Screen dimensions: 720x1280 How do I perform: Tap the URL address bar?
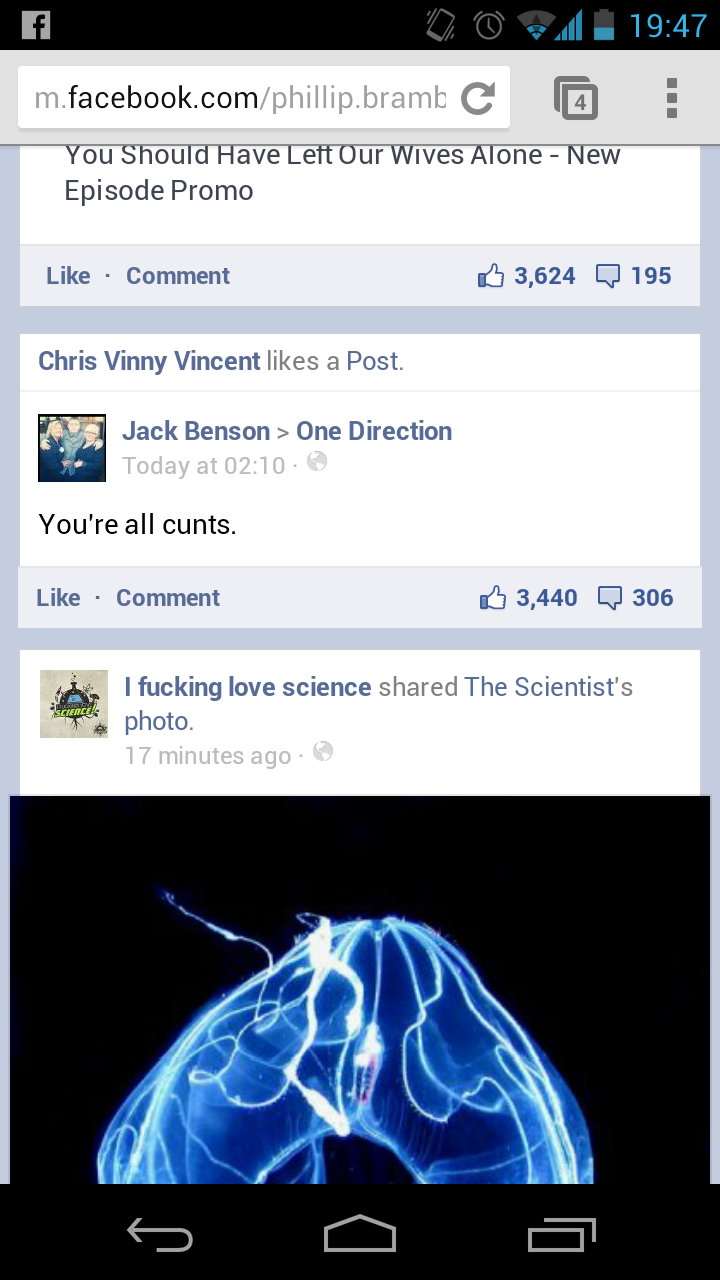point(240,98)
